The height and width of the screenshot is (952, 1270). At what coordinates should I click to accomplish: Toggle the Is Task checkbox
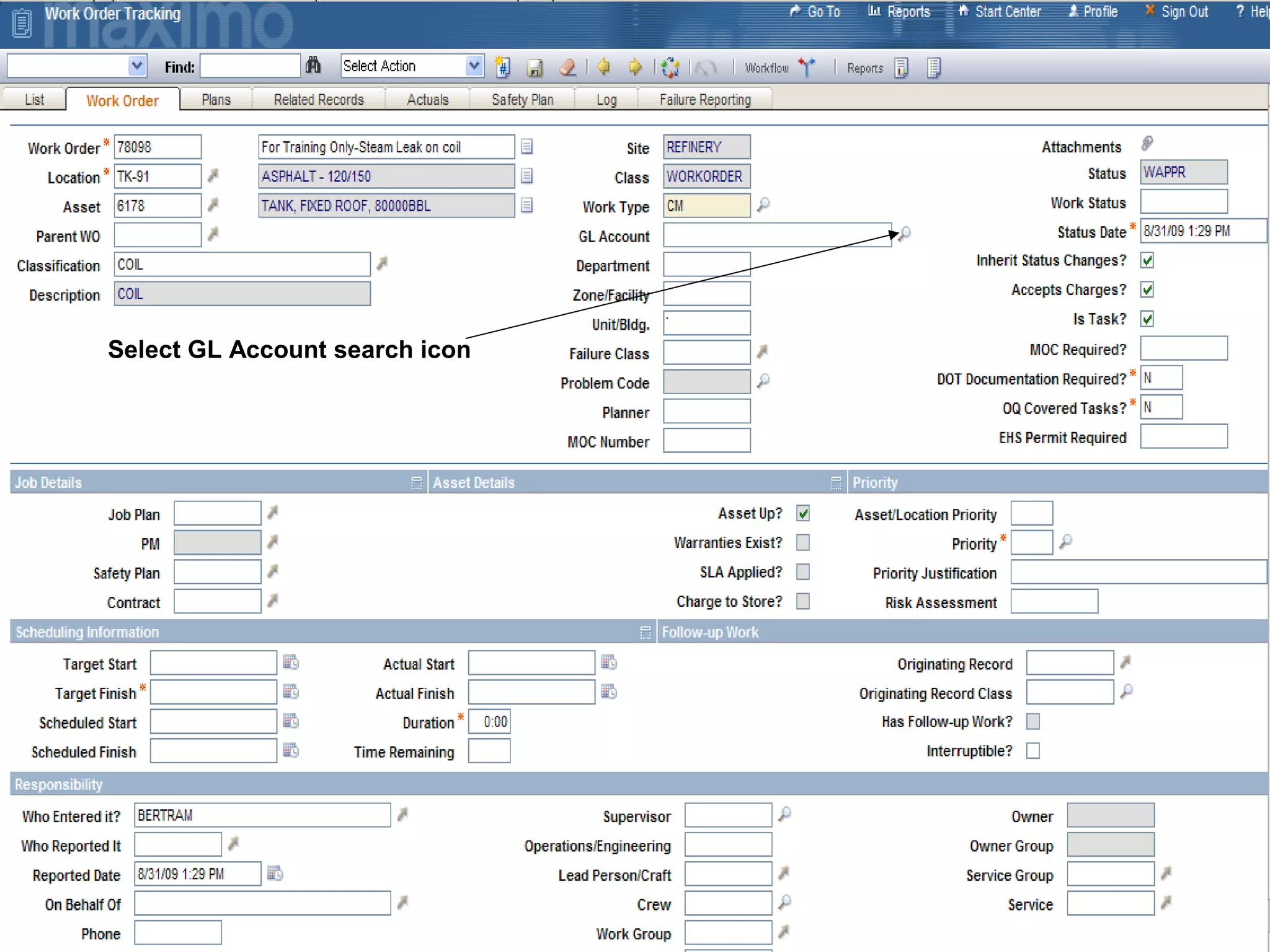[x=1147, y=319]
